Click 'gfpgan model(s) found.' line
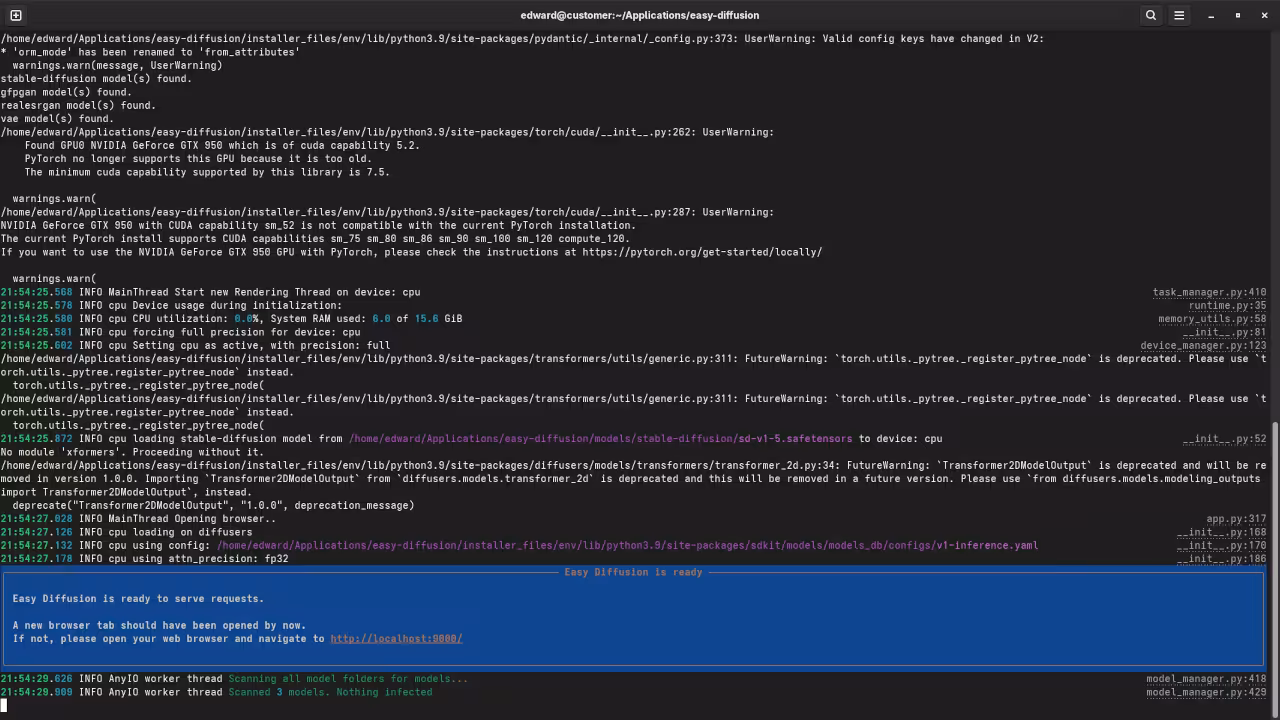This screenshot has width=1280, height=720. (x=66, y=92)
